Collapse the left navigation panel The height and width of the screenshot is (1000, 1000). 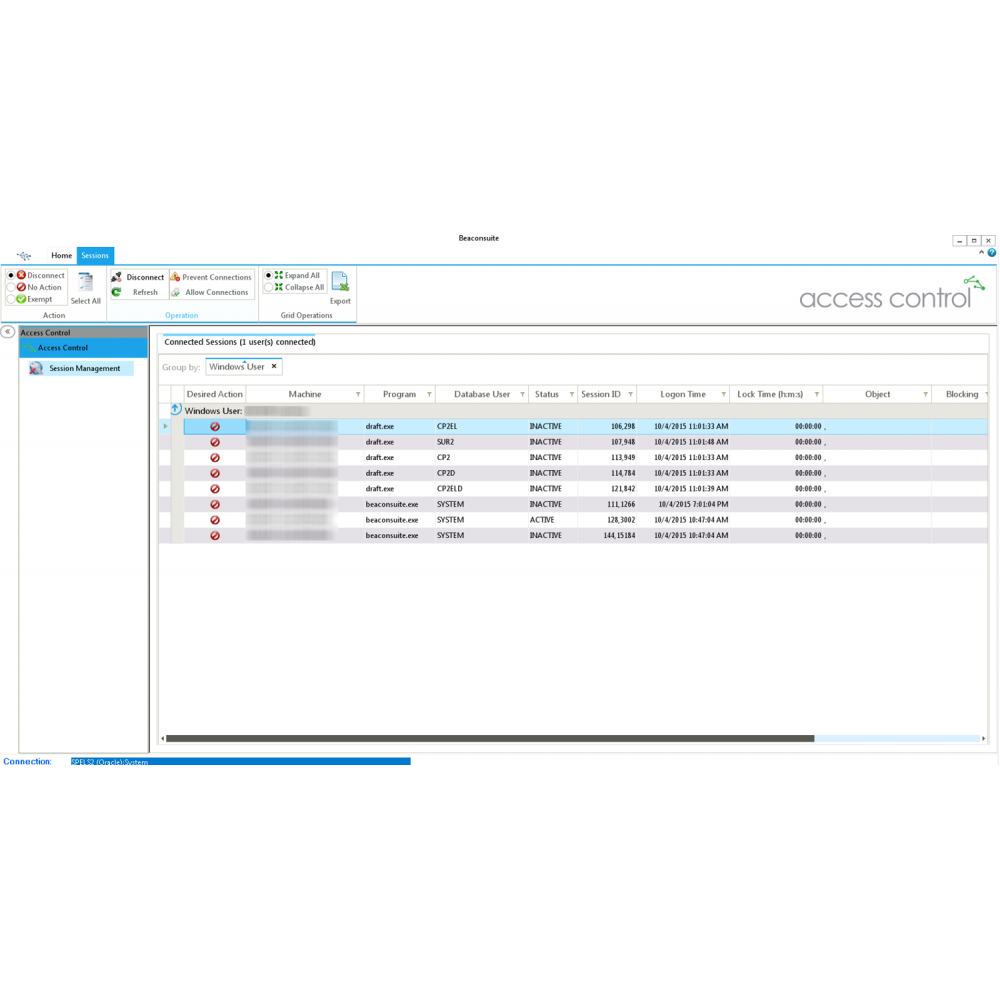[7, 332]
